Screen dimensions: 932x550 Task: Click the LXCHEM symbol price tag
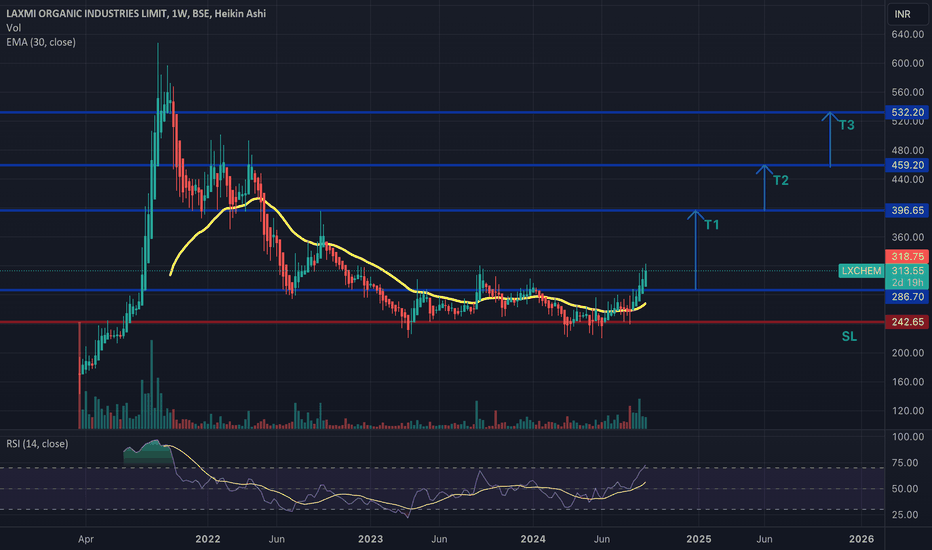[x=861, y=271]
